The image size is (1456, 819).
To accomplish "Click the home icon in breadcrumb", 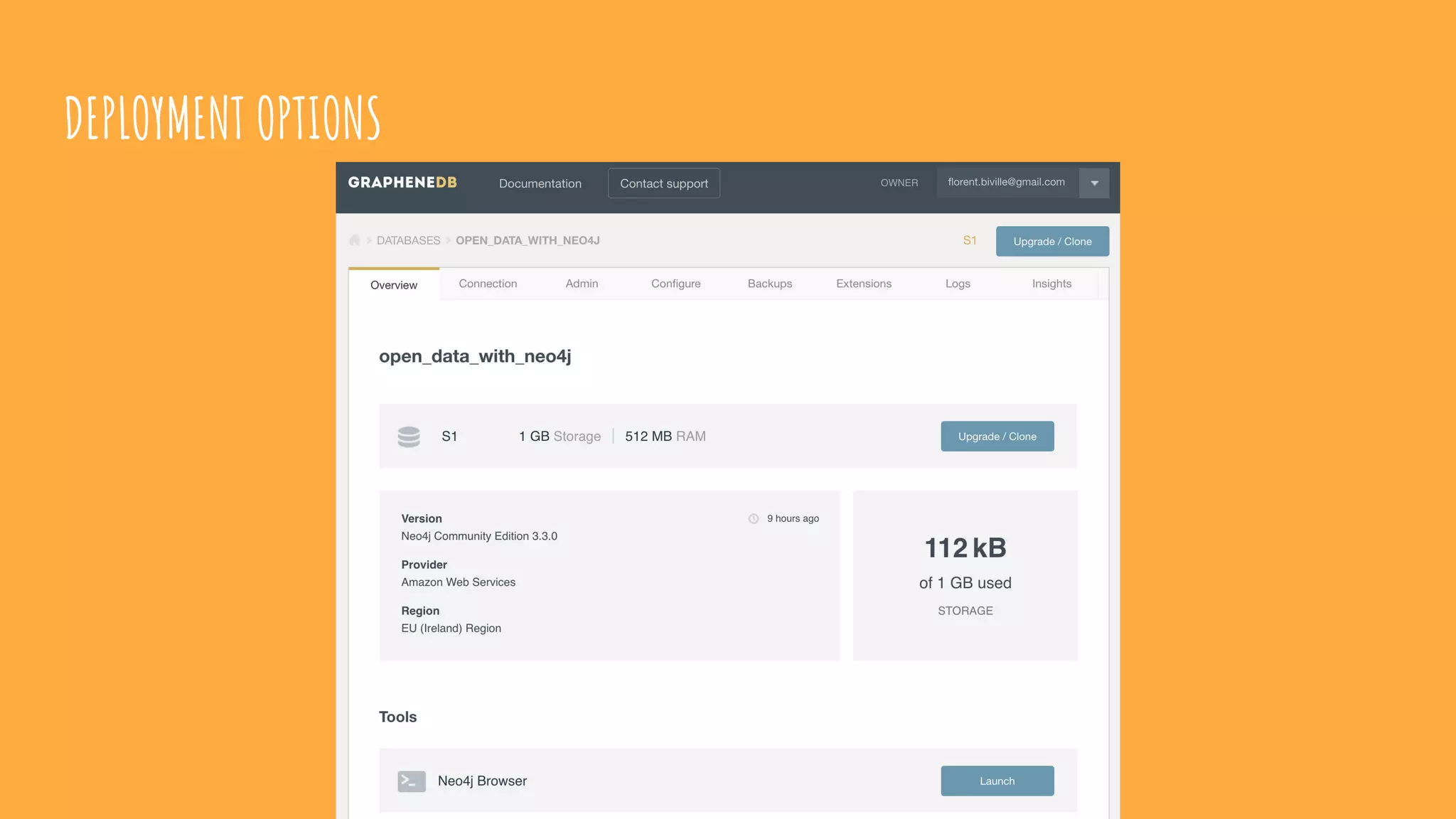I will (x=354, y=240).
